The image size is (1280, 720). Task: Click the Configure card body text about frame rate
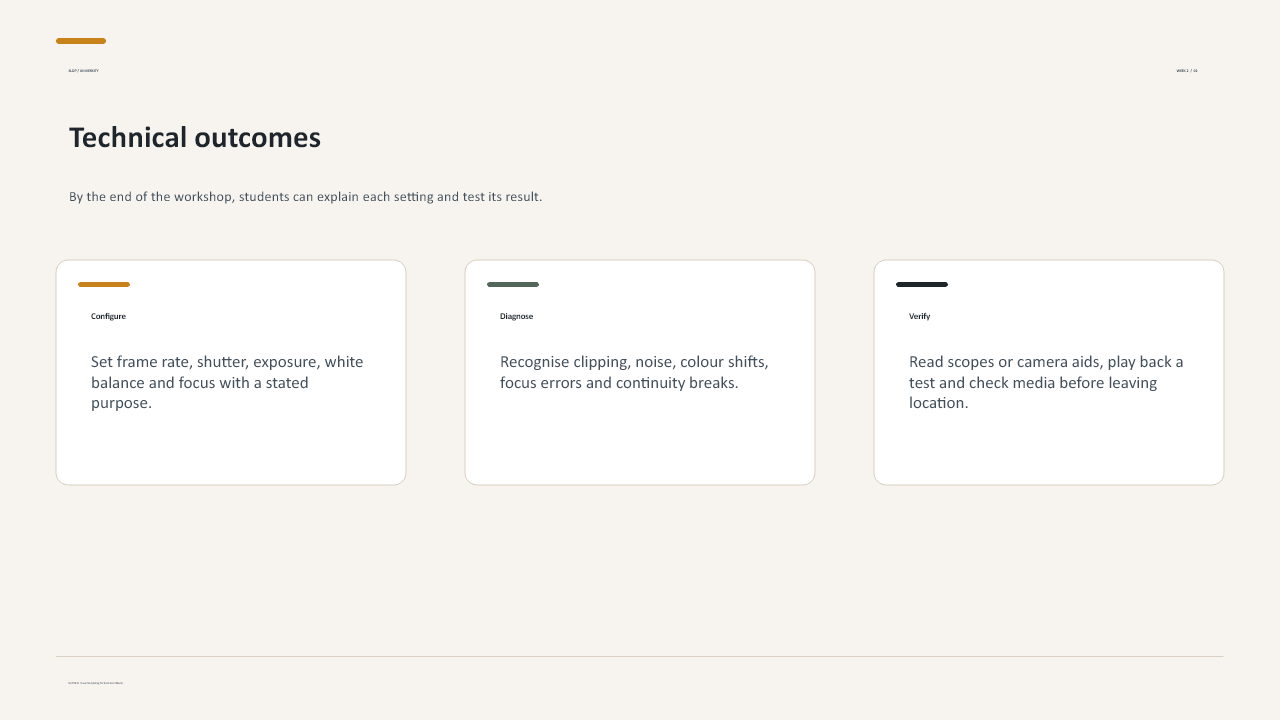(x=227, y=382)
